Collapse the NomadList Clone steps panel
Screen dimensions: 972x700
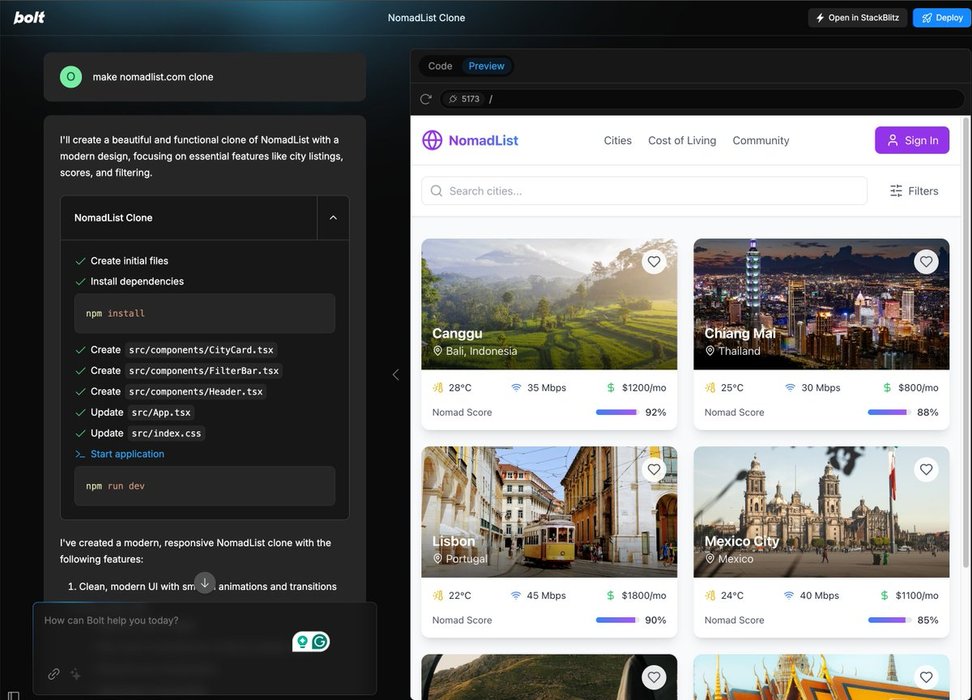333,217
